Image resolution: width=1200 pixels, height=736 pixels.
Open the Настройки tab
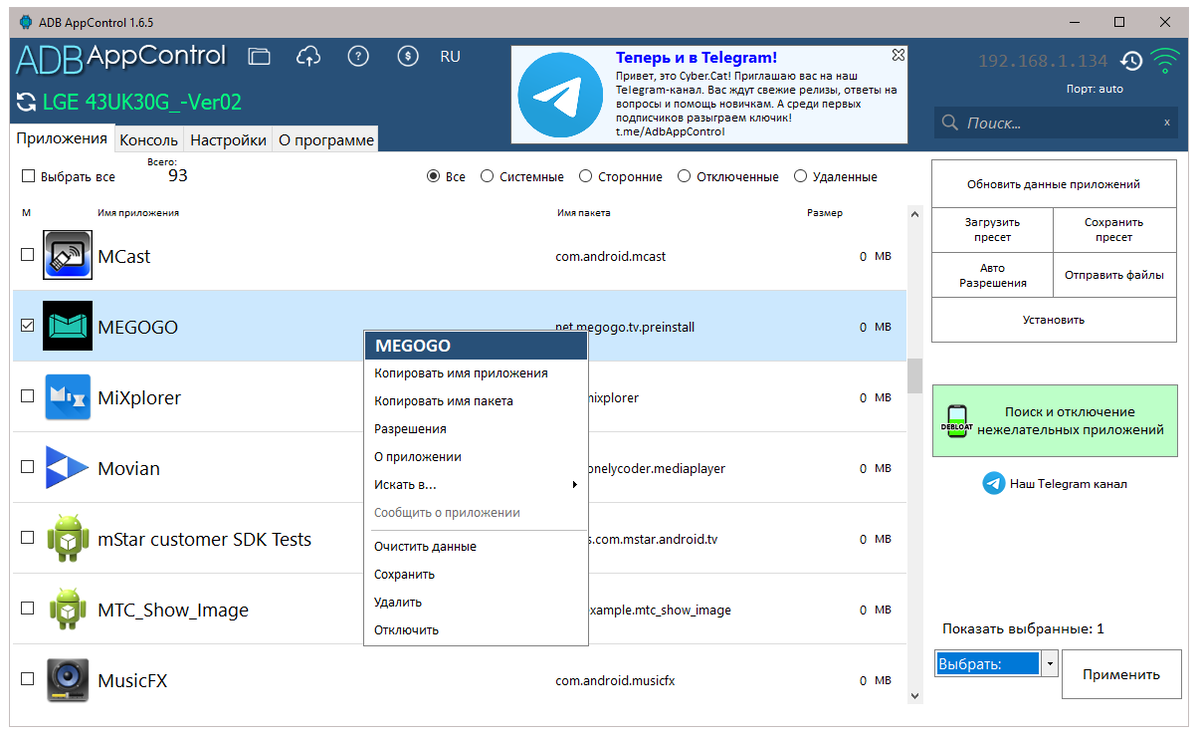[x=228, y=140]
